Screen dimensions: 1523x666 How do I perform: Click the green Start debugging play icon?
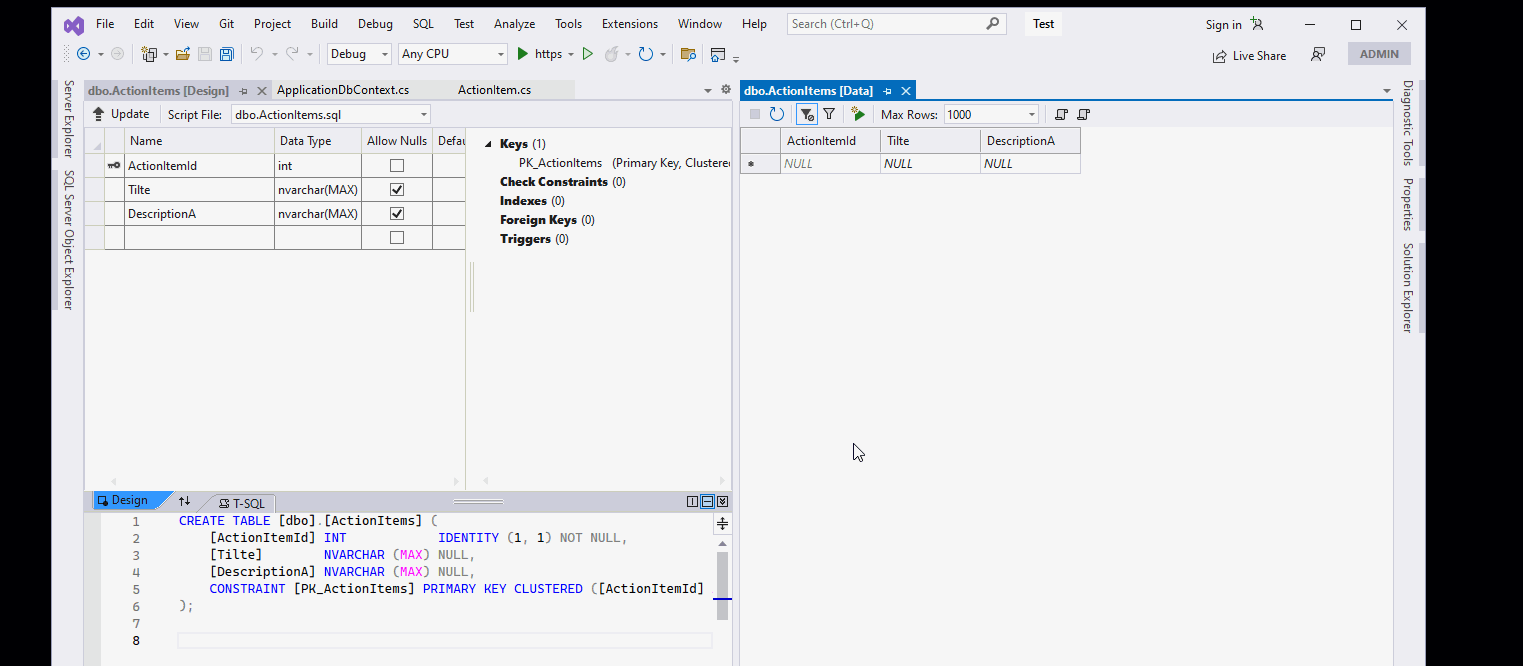pyautogui.click(x=522, y=54)
